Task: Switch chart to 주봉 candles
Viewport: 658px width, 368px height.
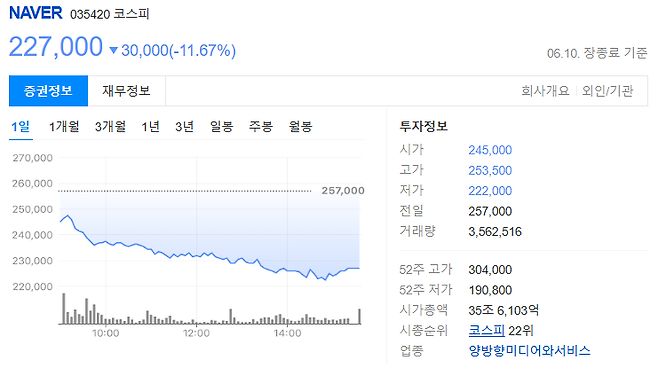Action: click(261, 126)
